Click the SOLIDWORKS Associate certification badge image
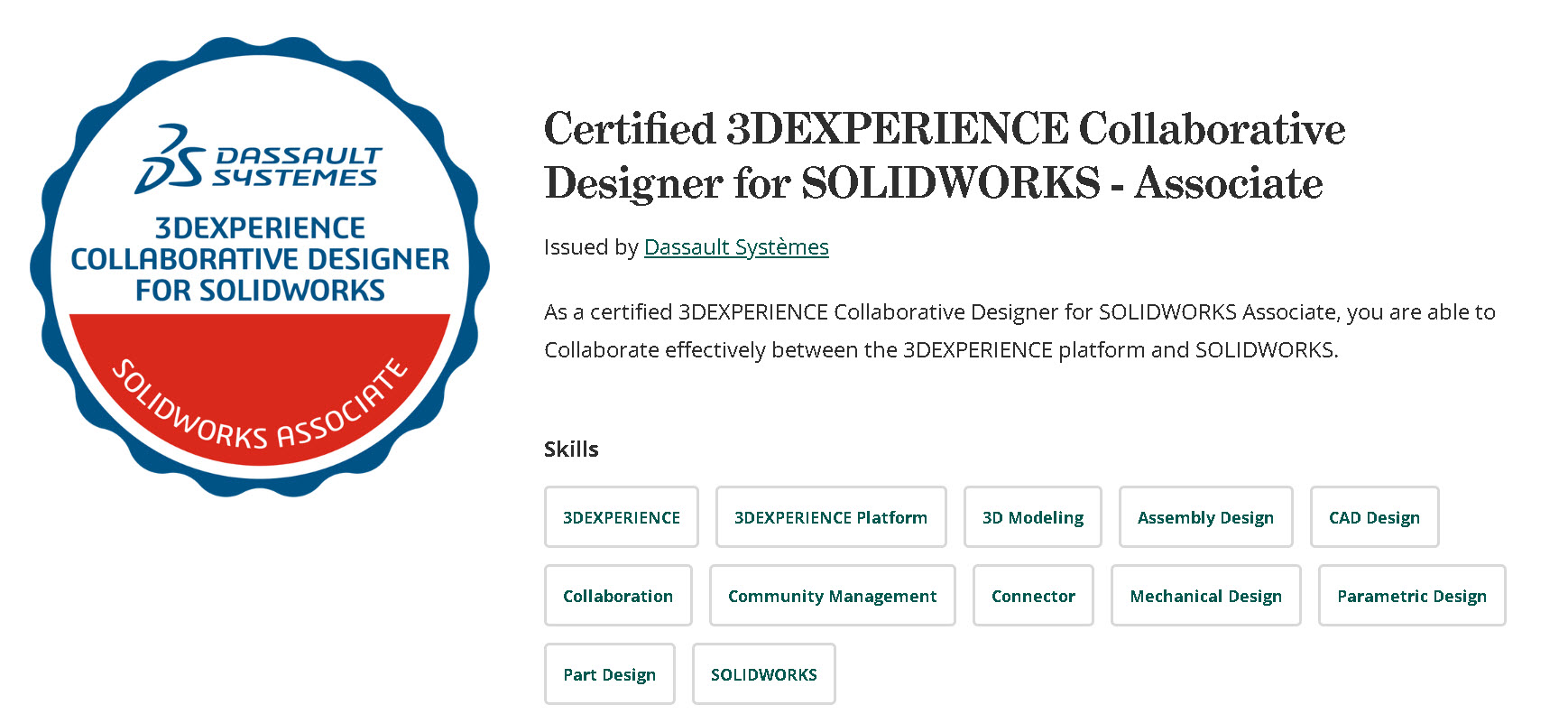Image resolution: width=1568 pixels, height=714 pixels. (260, 267)
